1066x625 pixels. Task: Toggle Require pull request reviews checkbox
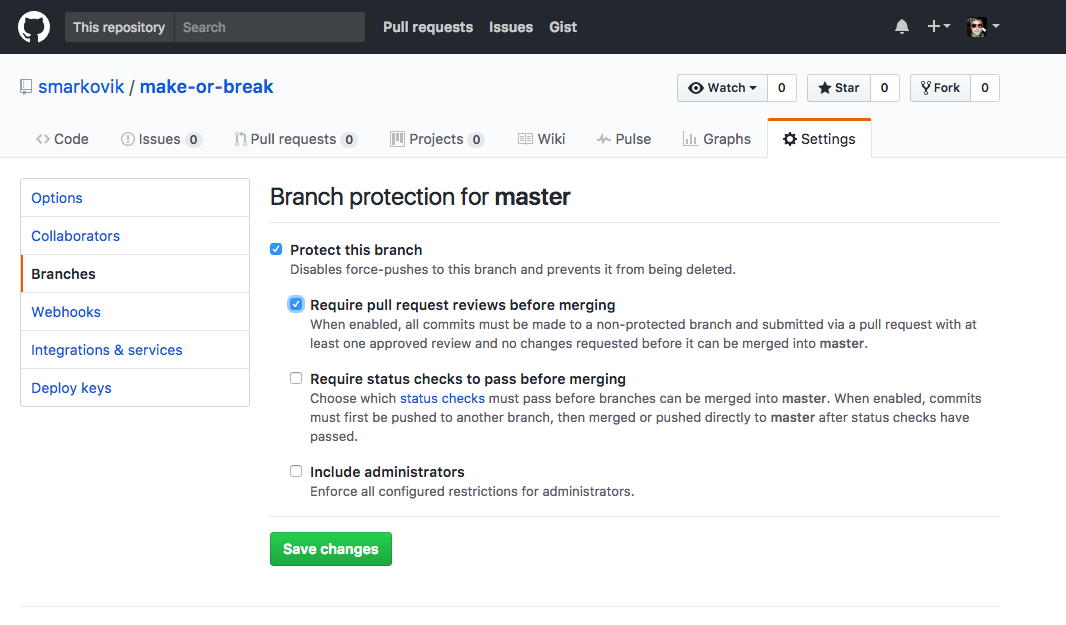click(296, 304)
